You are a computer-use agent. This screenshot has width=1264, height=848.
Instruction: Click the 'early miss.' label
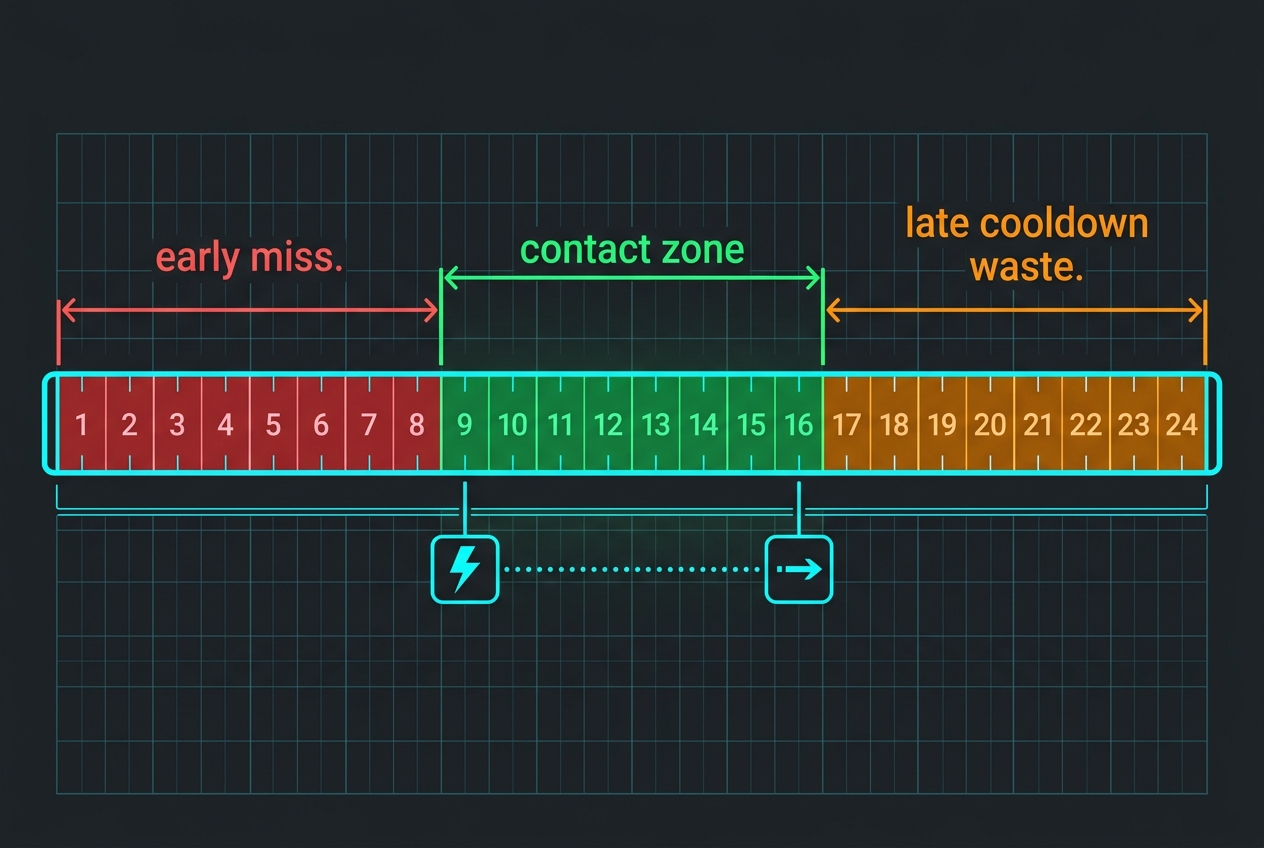[250, 258]
